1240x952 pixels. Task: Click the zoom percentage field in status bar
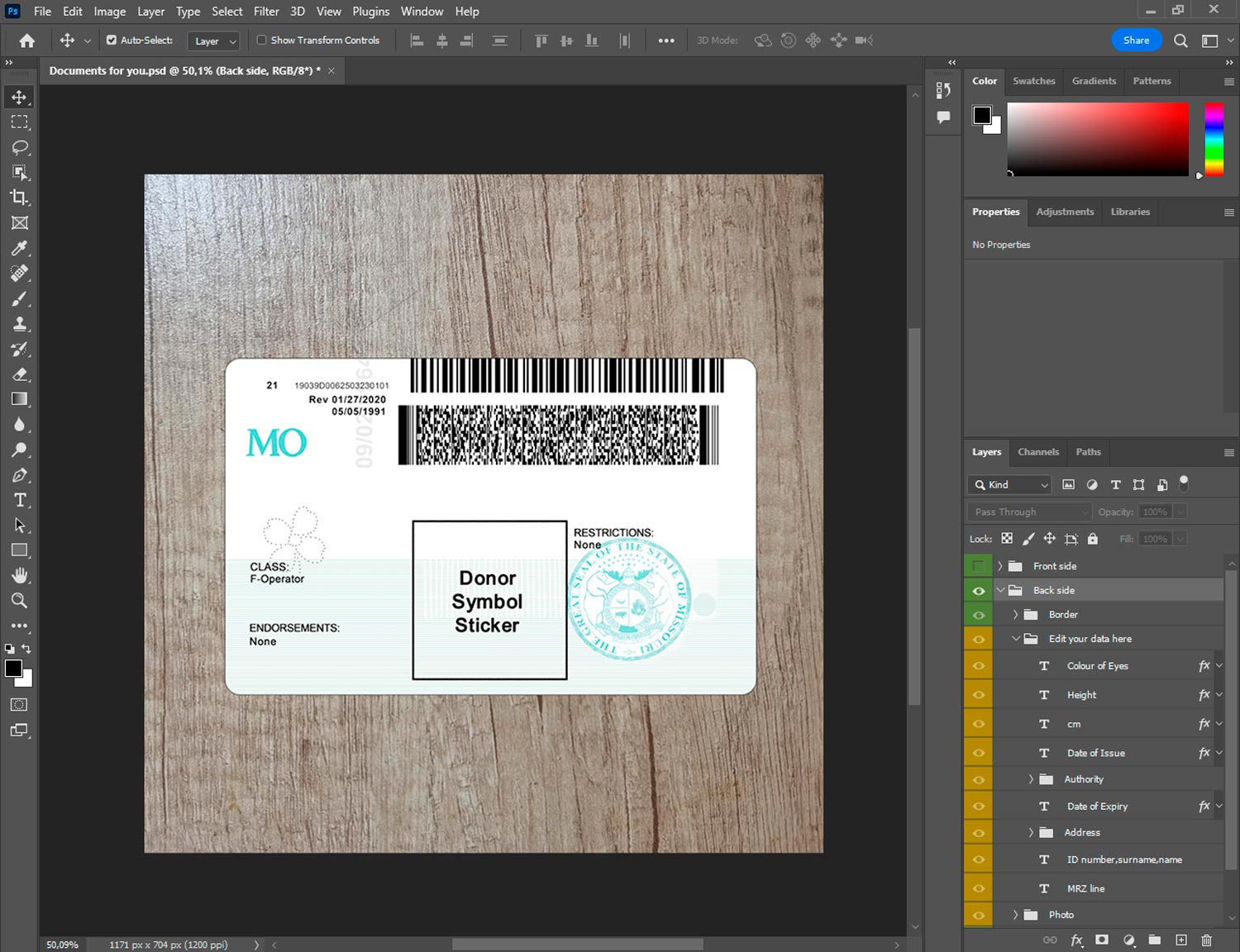(63, 945)
